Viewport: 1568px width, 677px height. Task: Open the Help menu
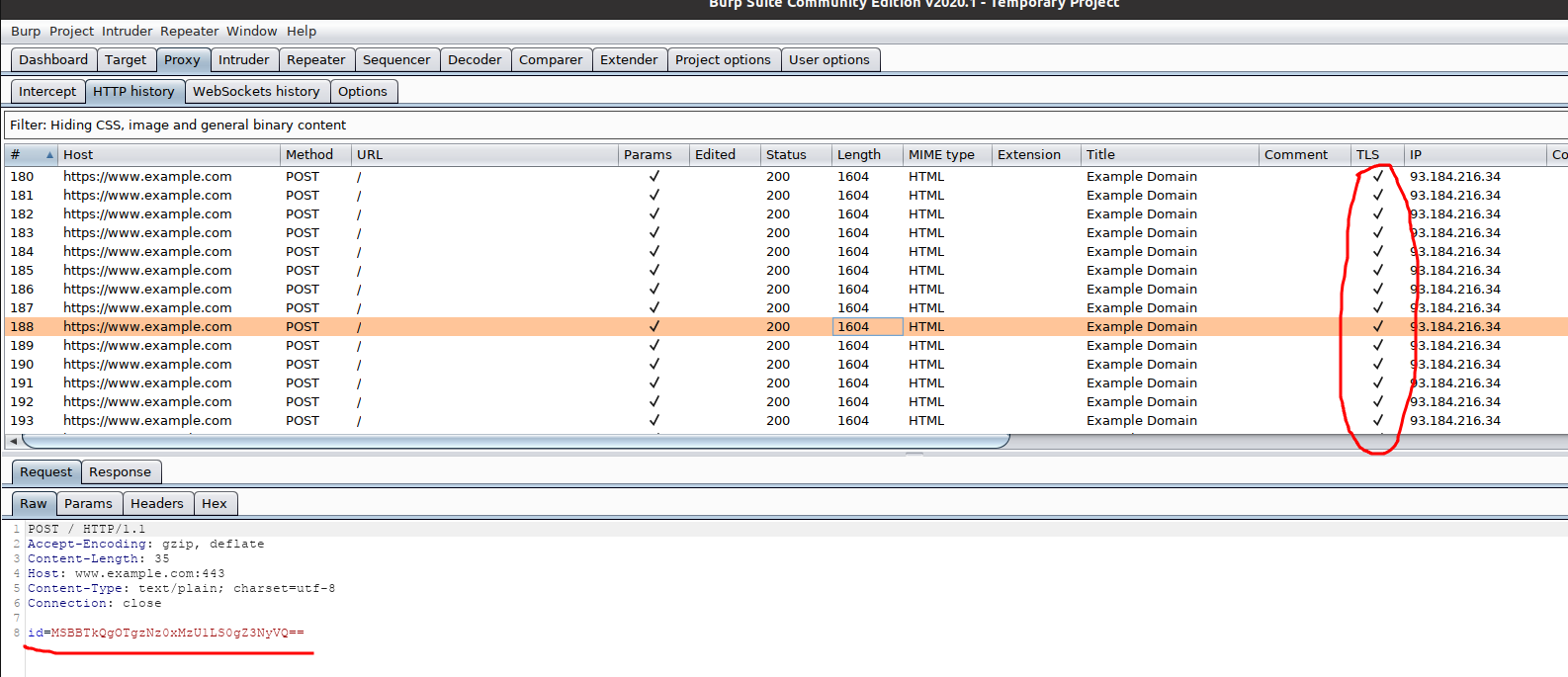pyautogui.click(x=302, y=32)
